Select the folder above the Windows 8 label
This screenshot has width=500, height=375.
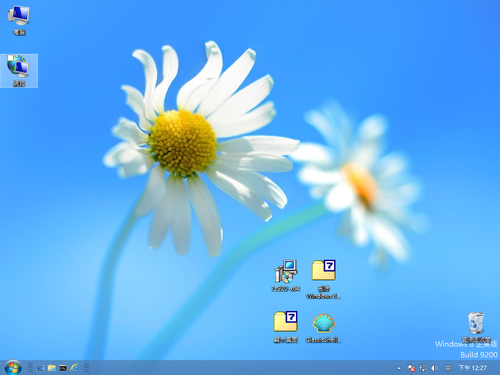(324, 270)
